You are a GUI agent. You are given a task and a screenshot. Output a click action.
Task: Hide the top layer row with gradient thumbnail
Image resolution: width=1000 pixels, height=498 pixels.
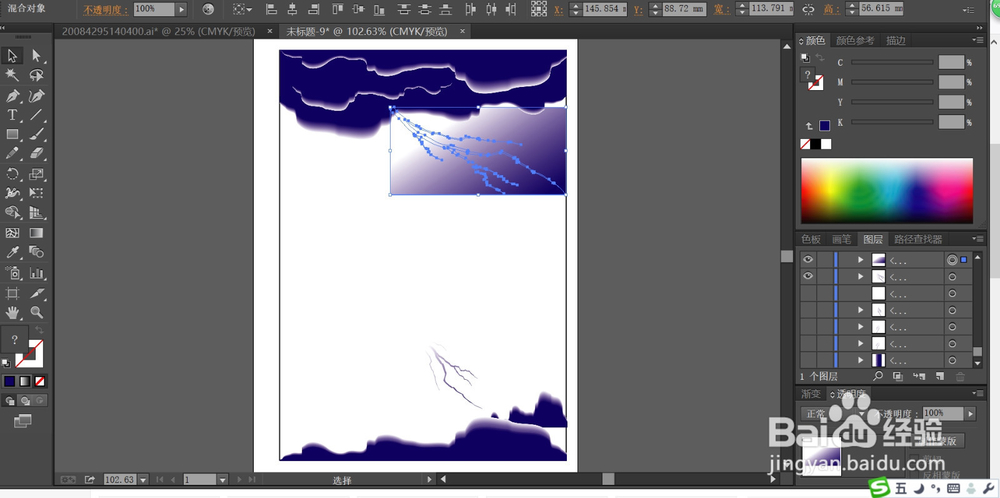coord(808,260)
